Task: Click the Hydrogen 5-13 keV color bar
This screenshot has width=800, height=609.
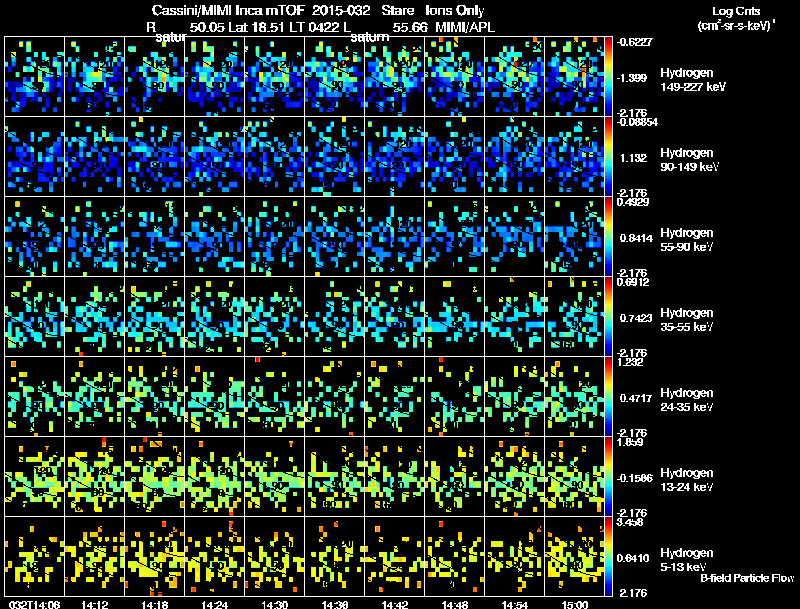Action: point(608,557)
